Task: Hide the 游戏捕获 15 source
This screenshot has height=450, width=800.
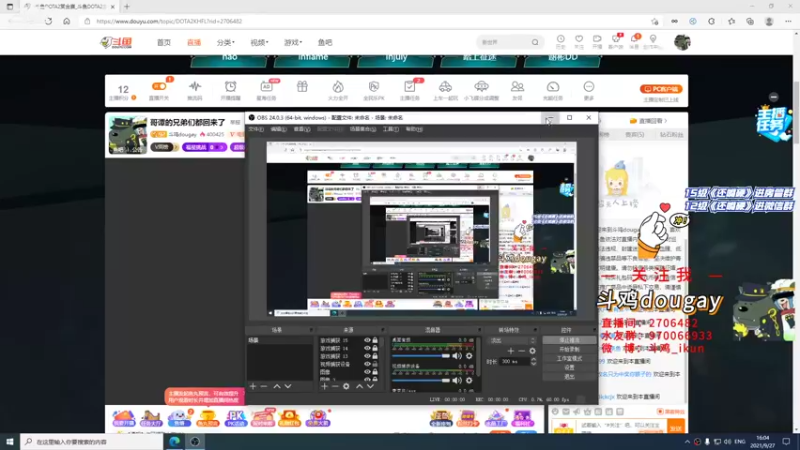Action: [x=367, y=340]
